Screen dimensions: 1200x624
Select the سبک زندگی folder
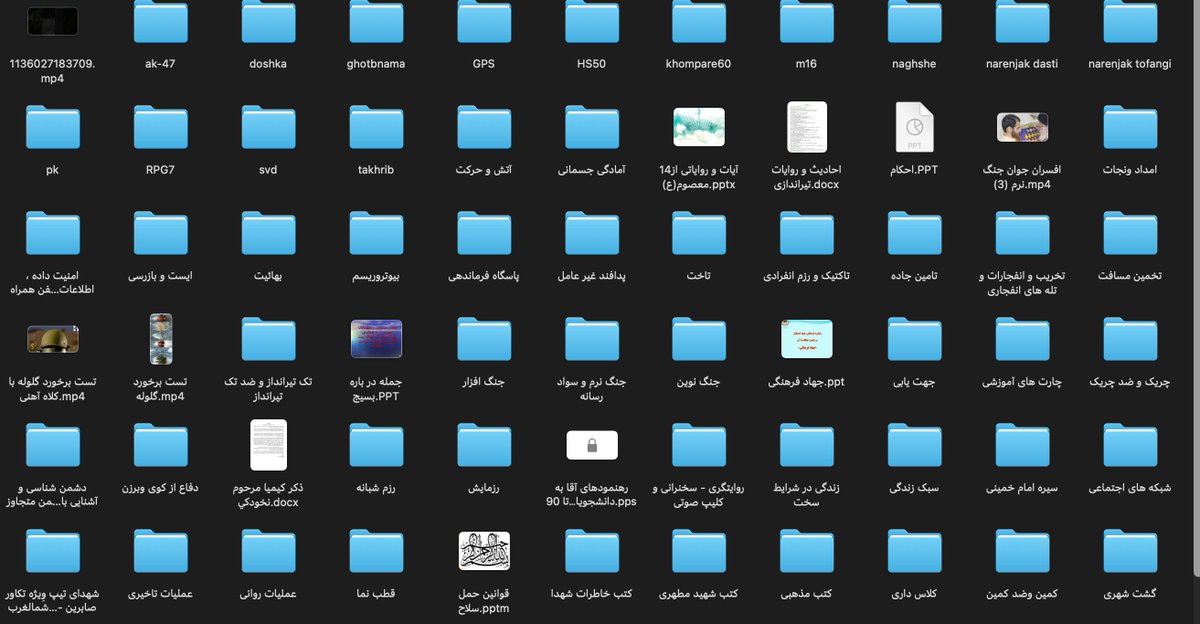click(914, 445)
